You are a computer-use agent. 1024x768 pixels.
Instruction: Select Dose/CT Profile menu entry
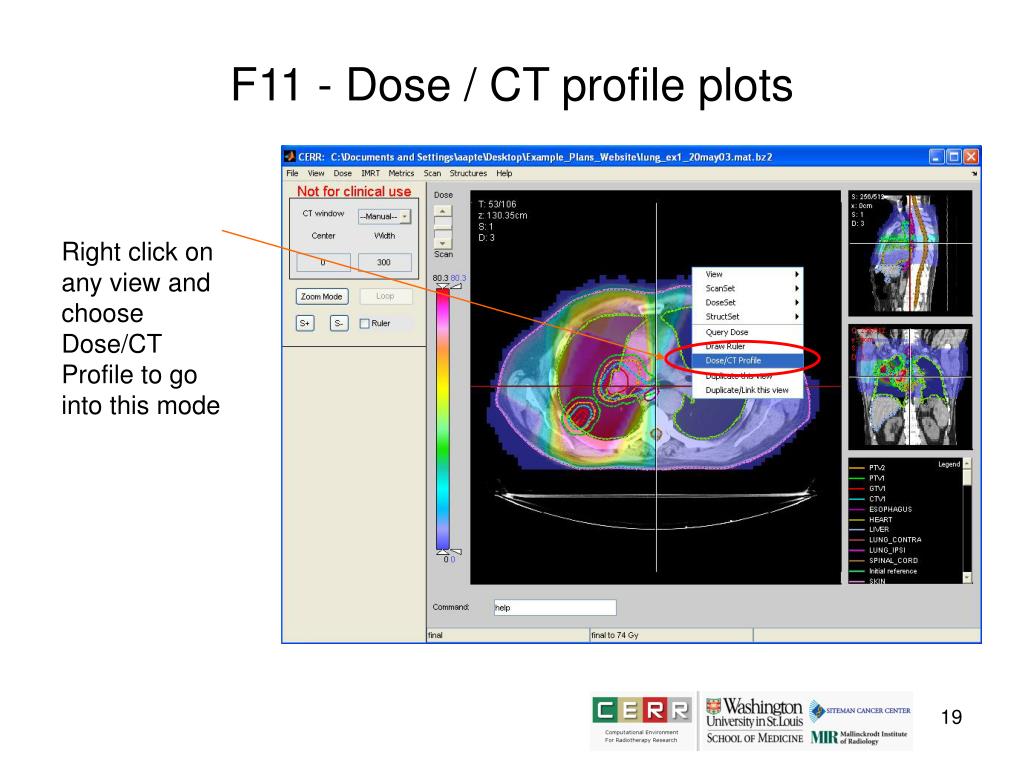click(748, 360)
